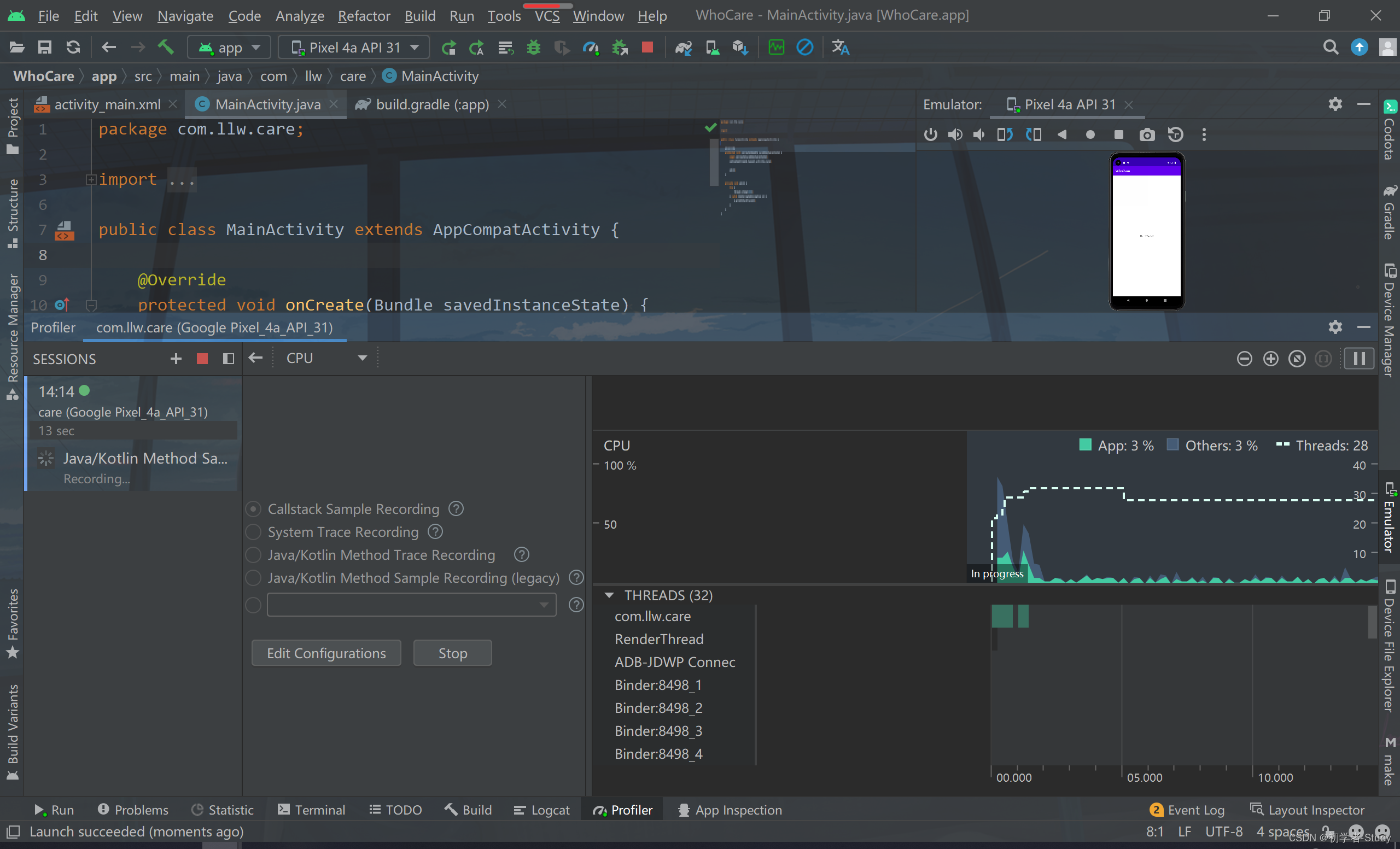The height and width of the screenshot is (849, 1400).
Task: Click the MainActivity breadcrumb
Action: pos(431,76)
